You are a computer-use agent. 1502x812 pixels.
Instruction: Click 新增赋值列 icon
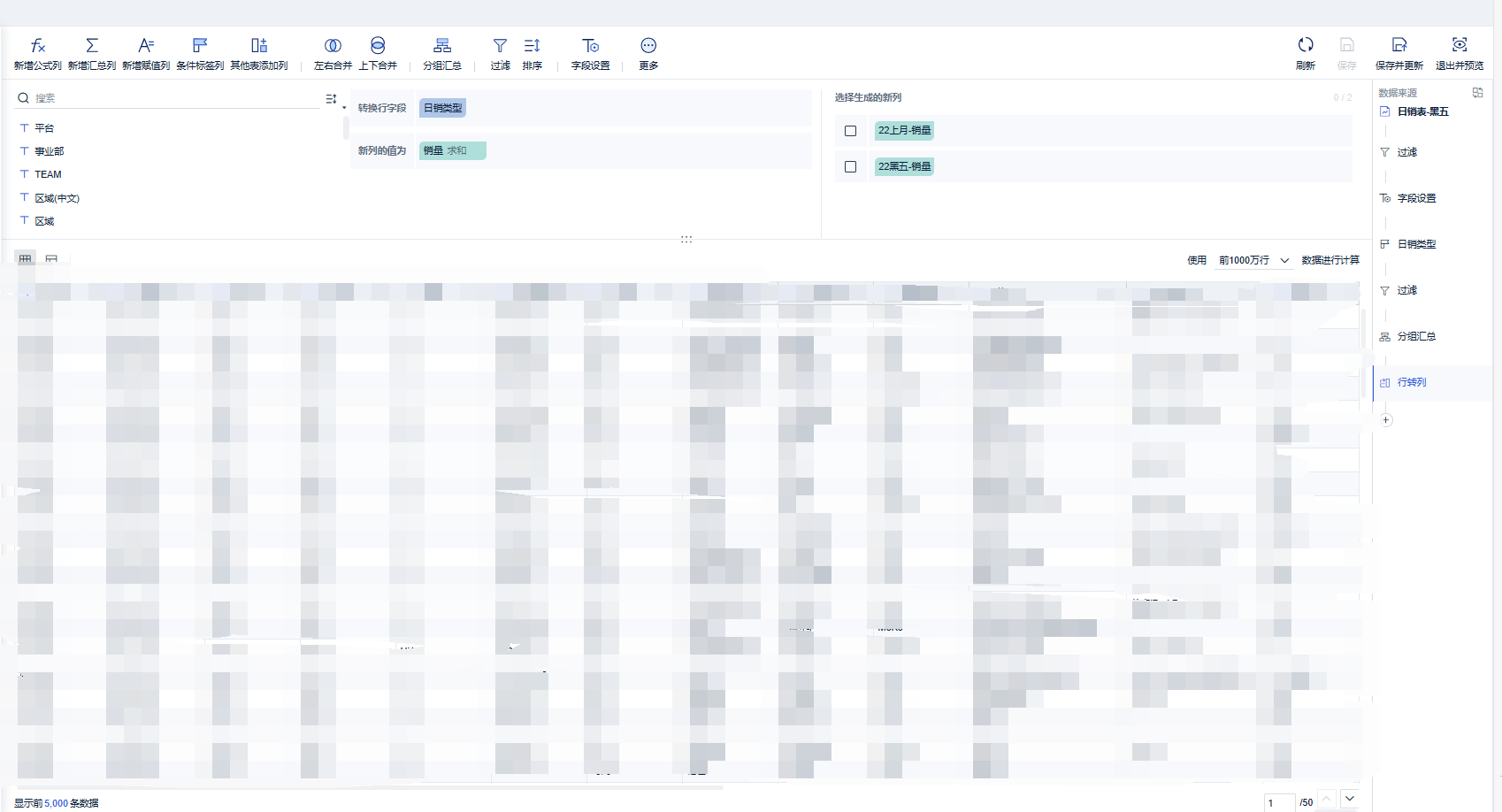(146, 45)
